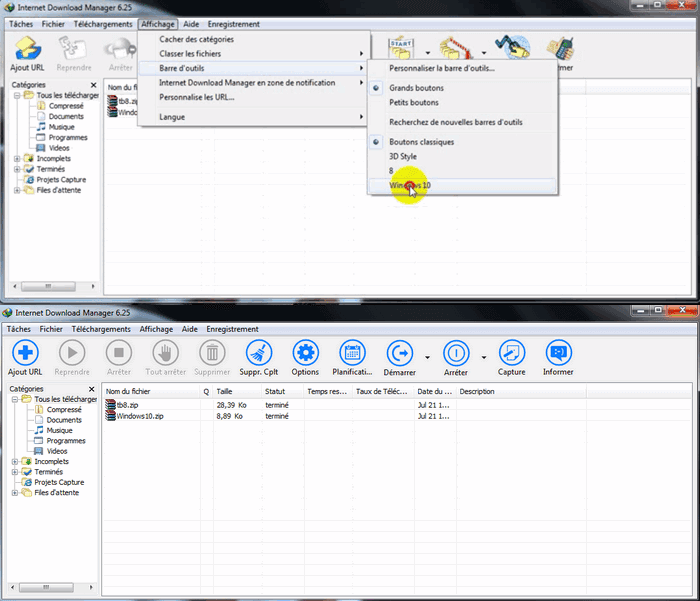This screenshot has height=601, width=700.
Task: Click Reprendre play icon in bottom window
Action: click(x=72, y=353)
